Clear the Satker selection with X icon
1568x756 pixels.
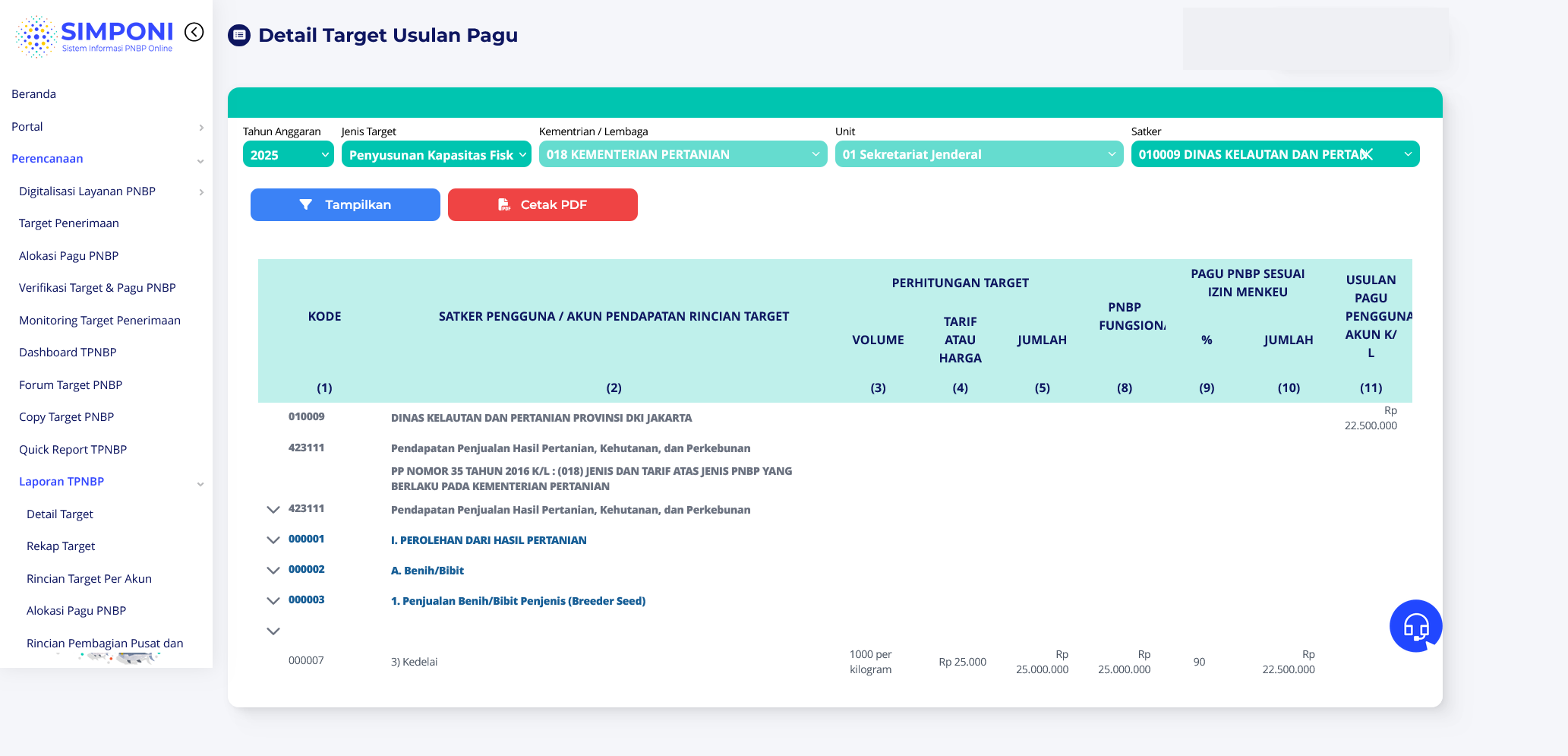(x=1367, y=154)
